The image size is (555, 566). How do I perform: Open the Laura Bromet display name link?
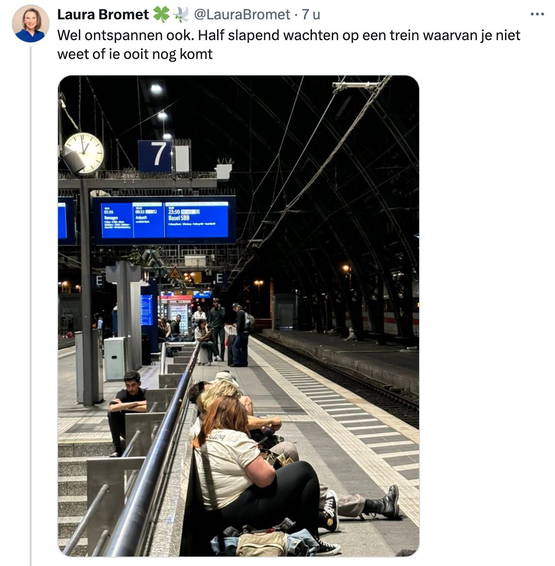click(x=103, y=15)
